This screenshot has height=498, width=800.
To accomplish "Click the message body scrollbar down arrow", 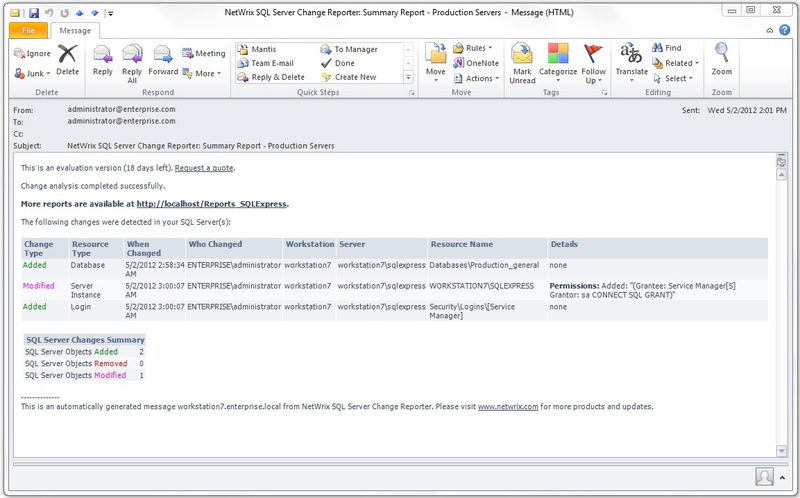I will point(781,451).
